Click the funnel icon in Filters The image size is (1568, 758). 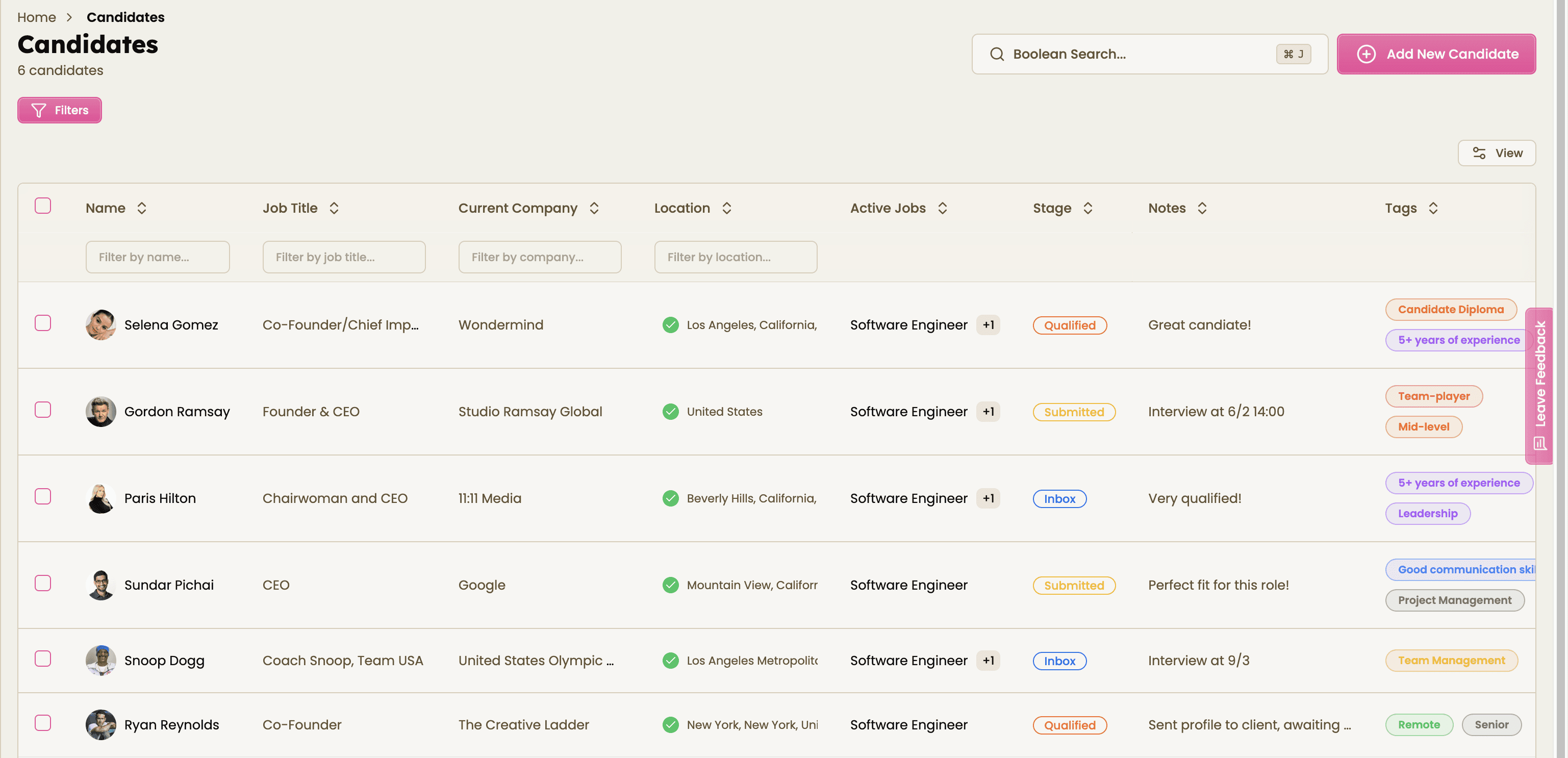pyautogui.click(x=38, y=110)
